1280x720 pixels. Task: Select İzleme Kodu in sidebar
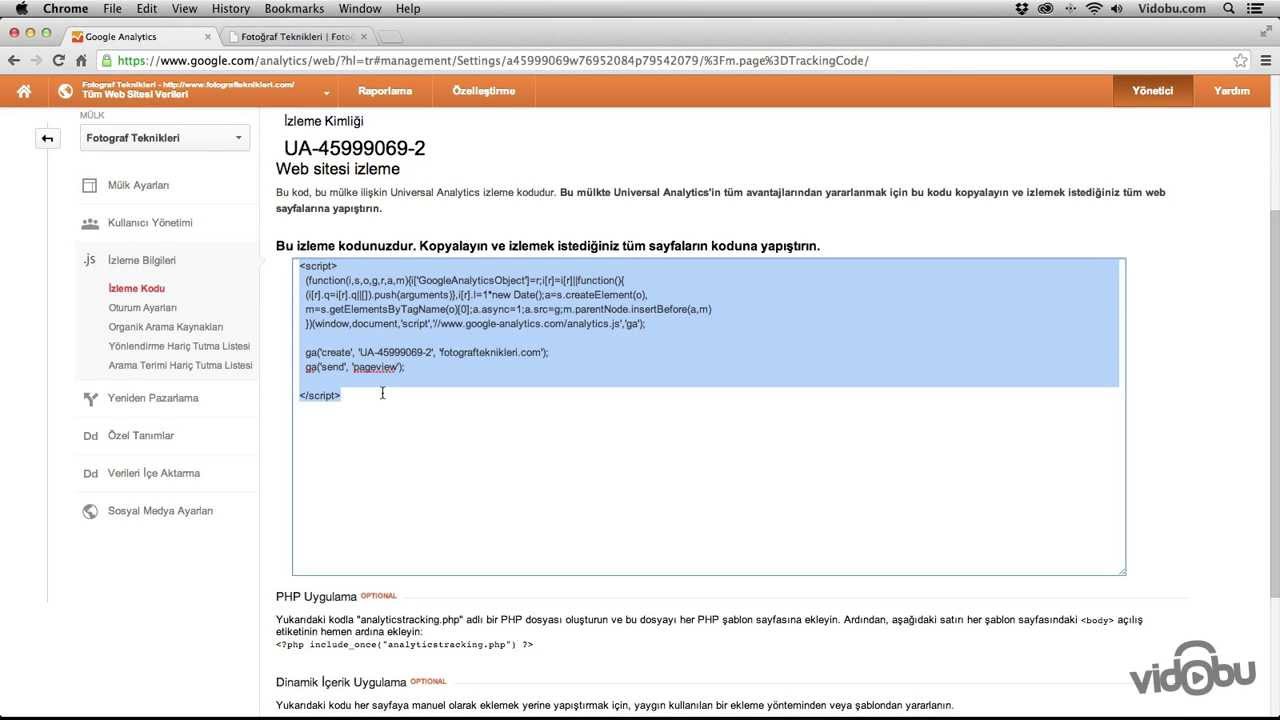click(136, 289)
